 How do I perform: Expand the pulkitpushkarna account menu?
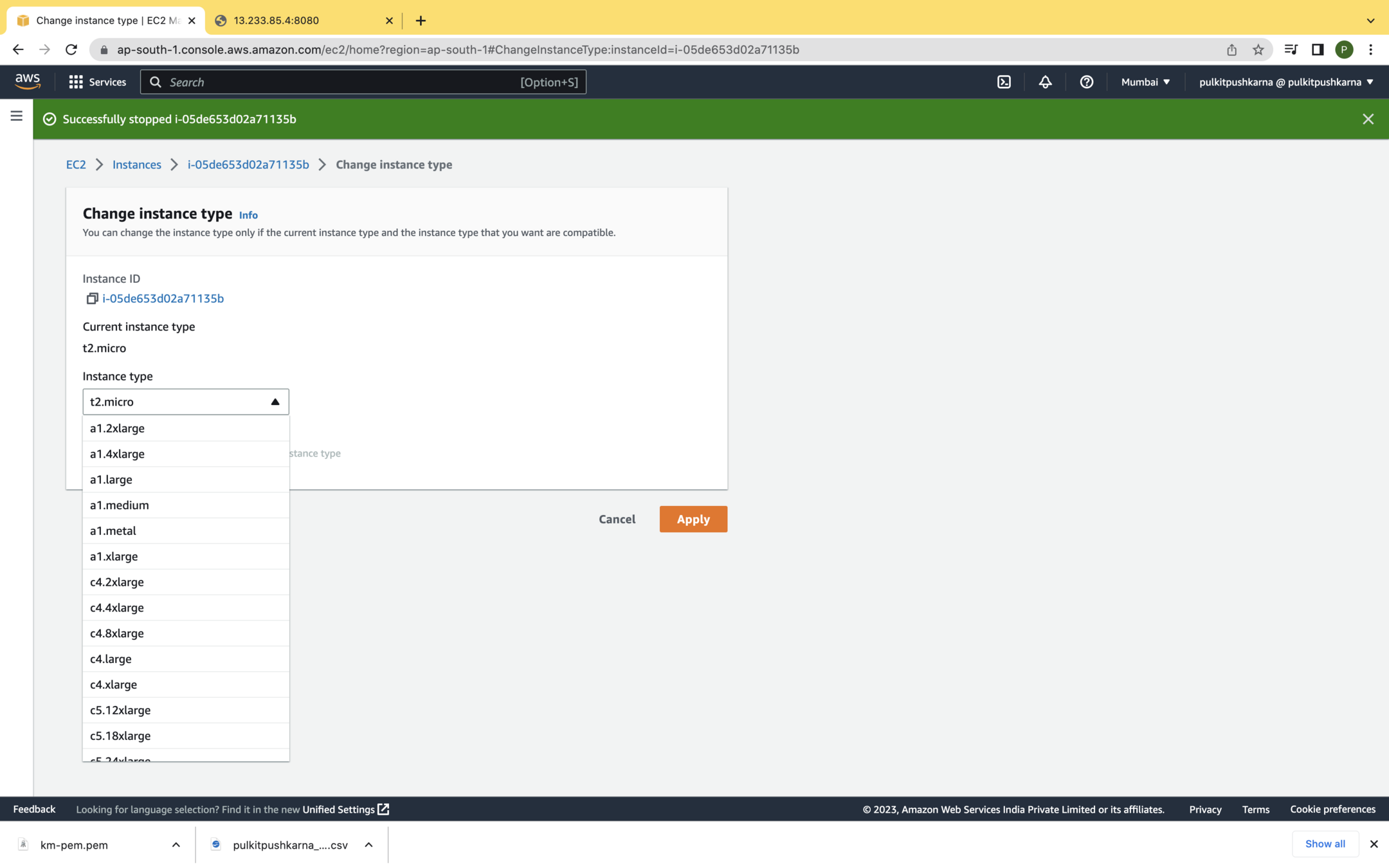1286,82
